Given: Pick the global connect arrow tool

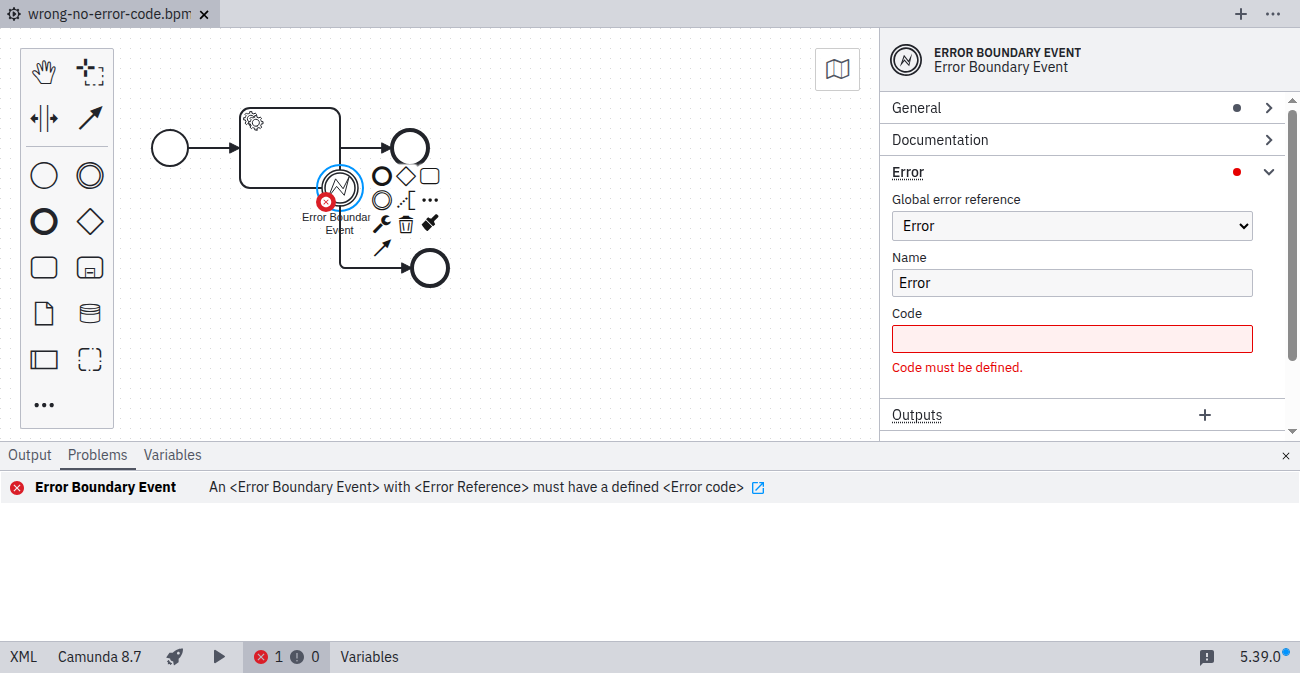Looking at the screenshot, I should tap(90, 119).
